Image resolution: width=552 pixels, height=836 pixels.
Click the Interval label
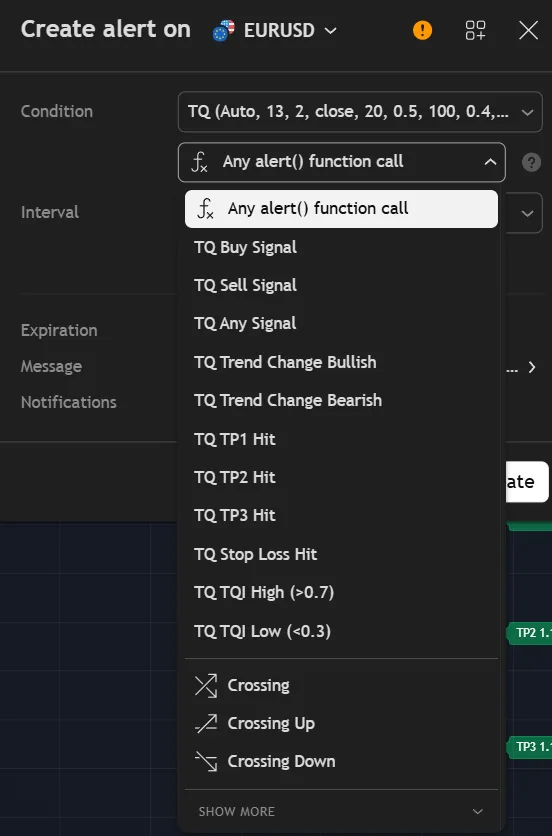(x=50, y=212)
